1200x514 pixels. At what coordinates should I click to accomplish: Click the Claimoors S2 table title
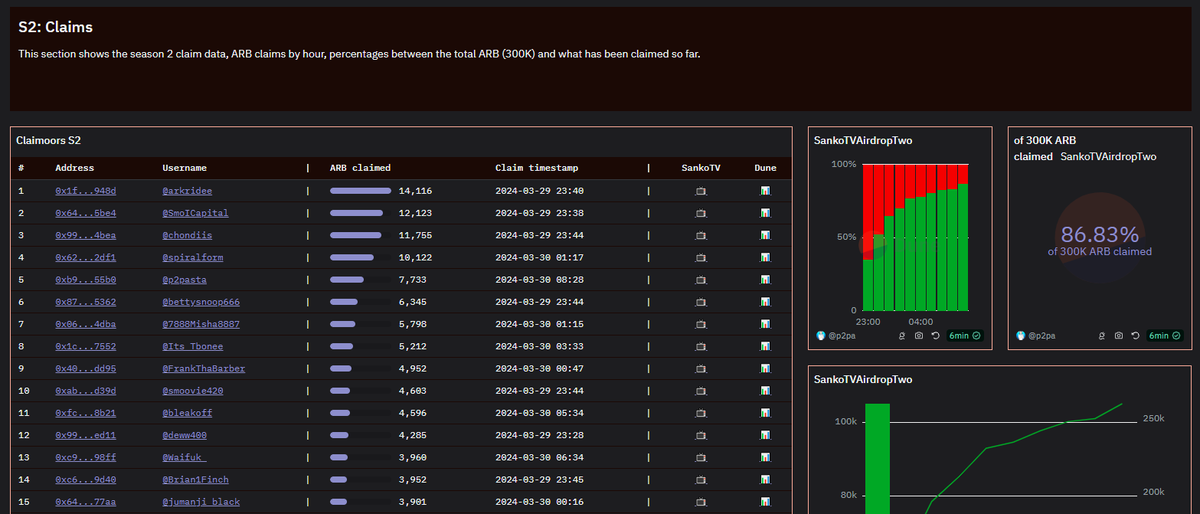point(49,141)
